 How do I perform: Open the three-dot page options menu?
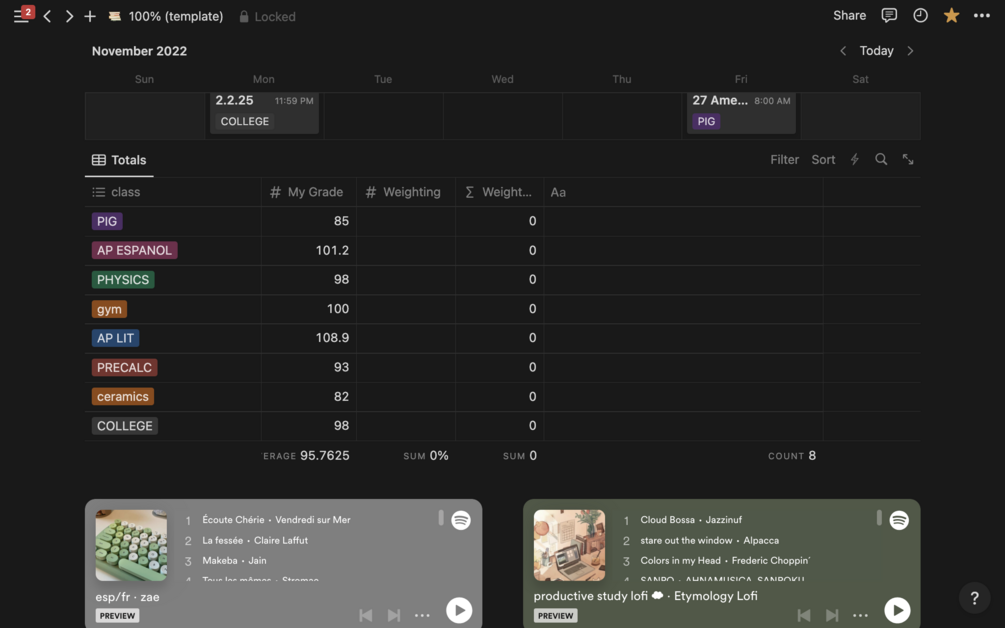point(982,15)
